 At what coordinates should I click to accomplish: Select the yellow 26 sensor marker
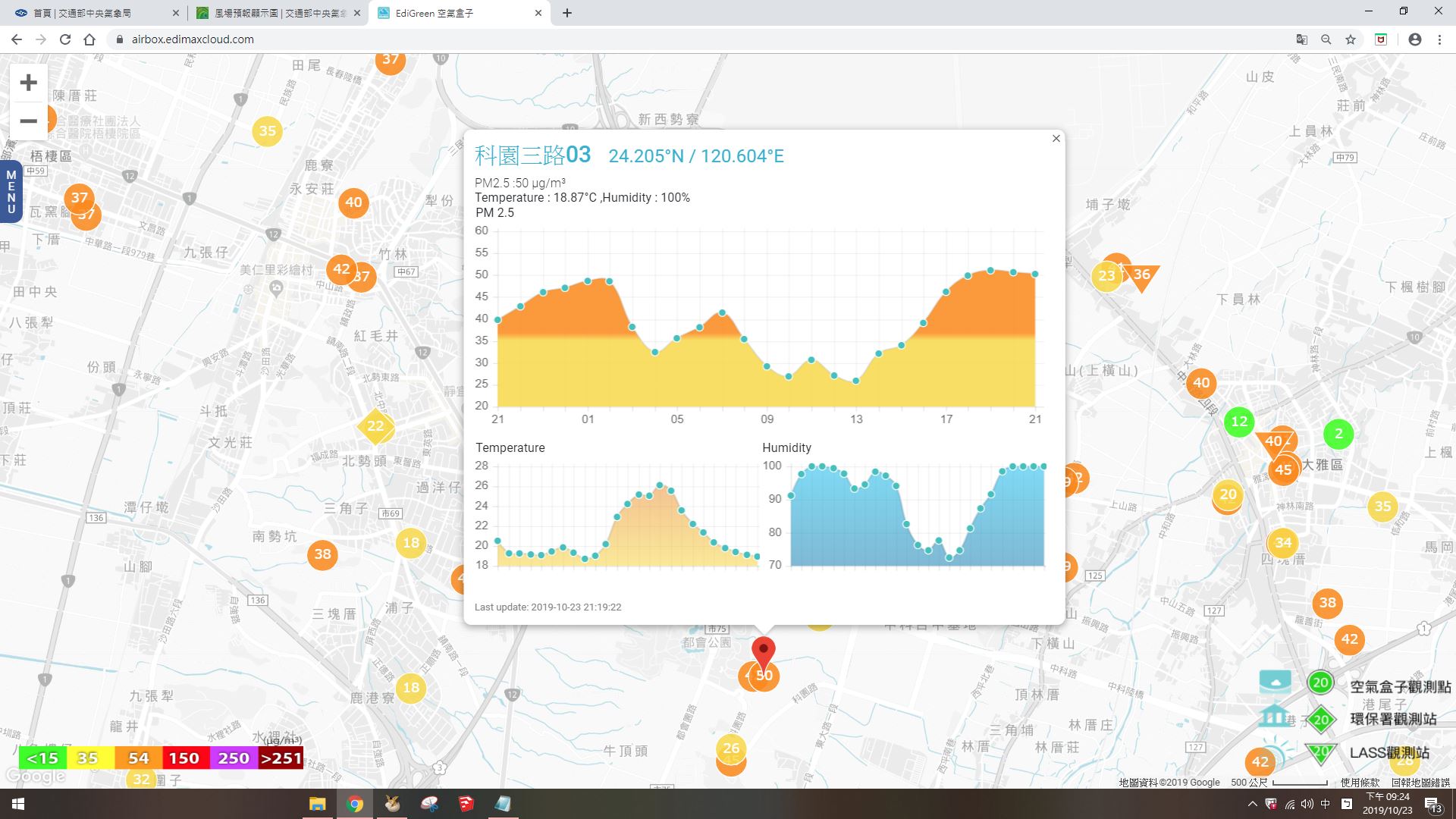pyautogui.click(x=731, y=748)
